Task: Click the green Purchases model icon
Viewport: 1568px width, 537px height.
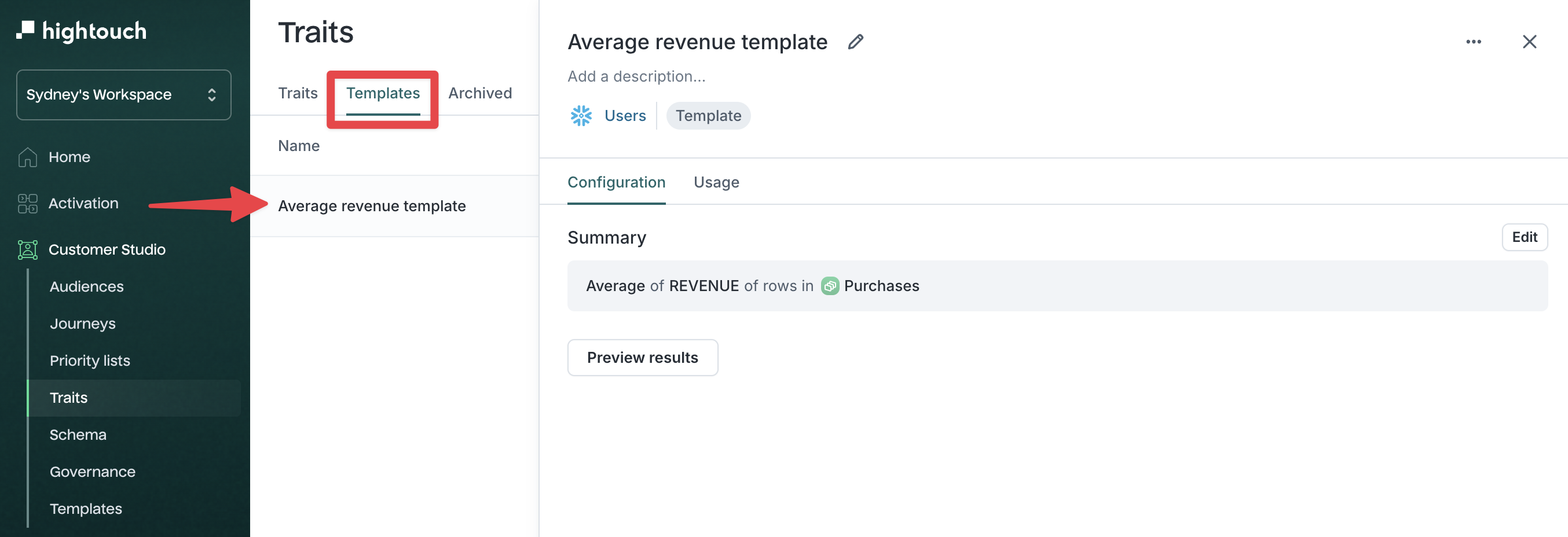Action: point(830,286)
